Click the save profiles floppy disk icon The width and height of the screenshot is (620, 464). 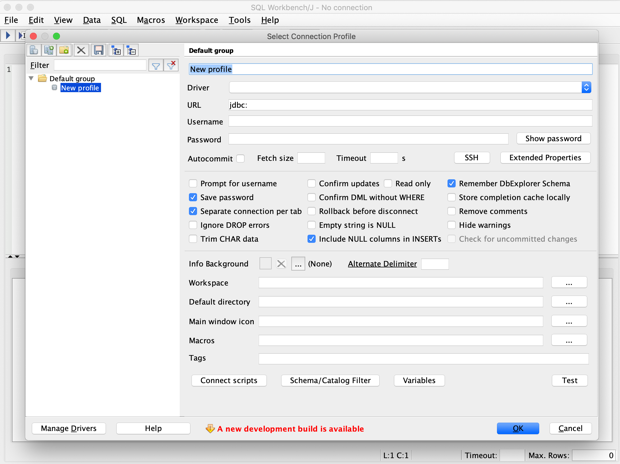coord(99,50)
